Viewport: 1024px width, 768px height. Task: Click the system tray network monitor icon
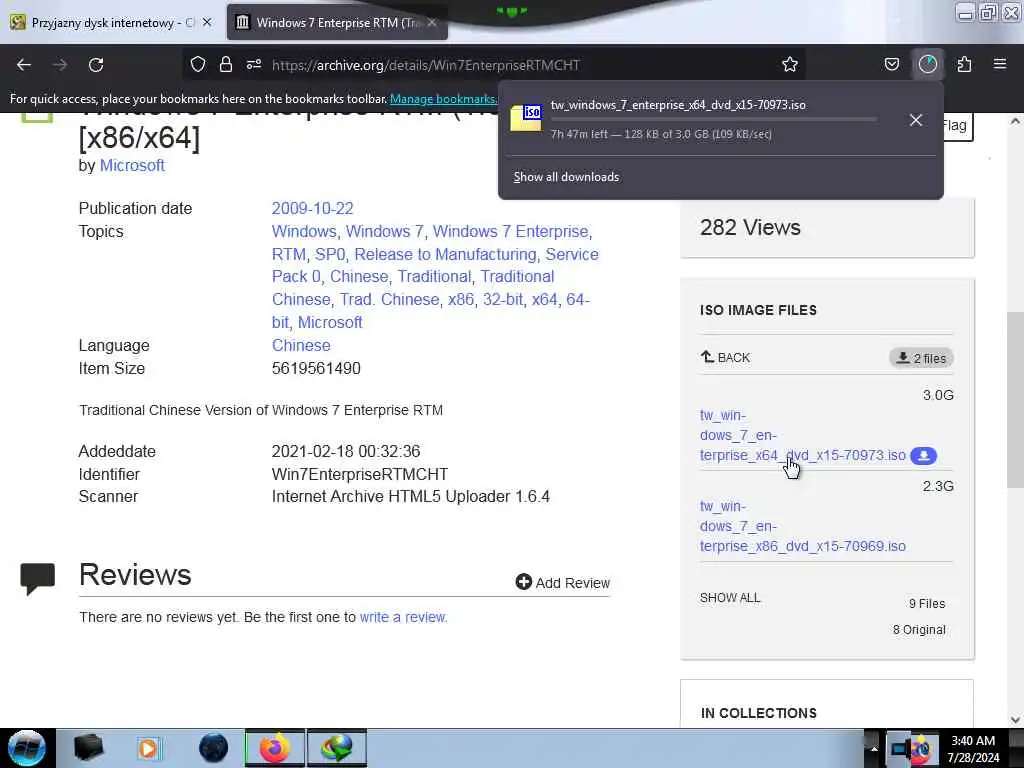click(900, 749)
